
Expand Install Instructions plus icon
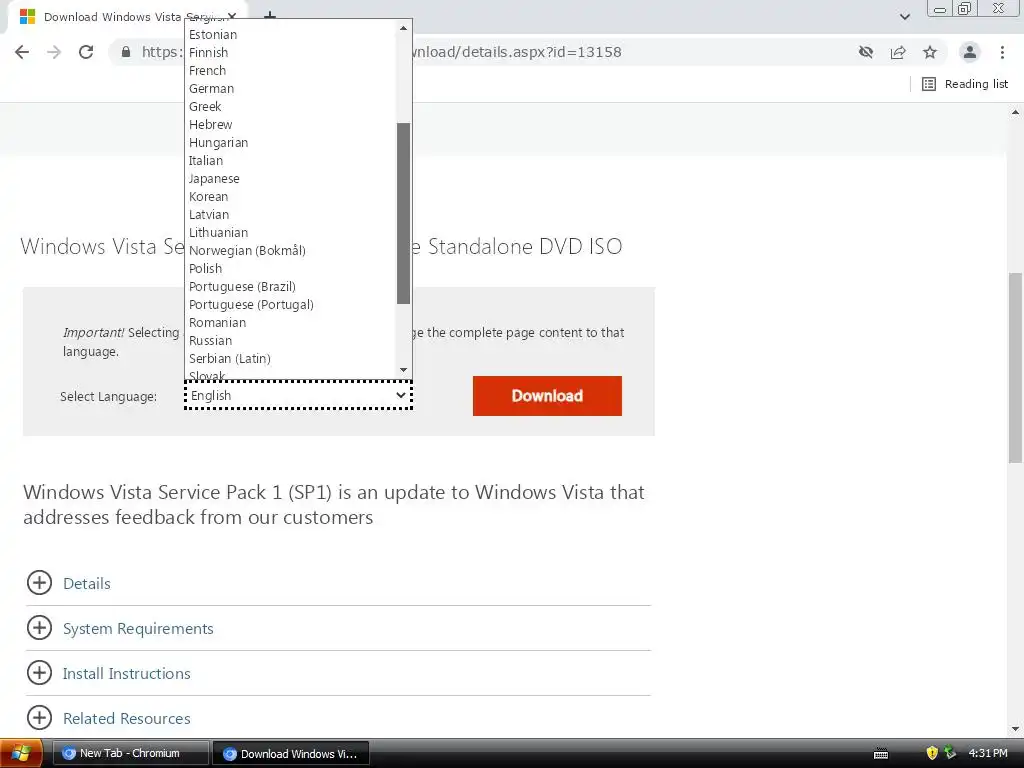point(39,673)
